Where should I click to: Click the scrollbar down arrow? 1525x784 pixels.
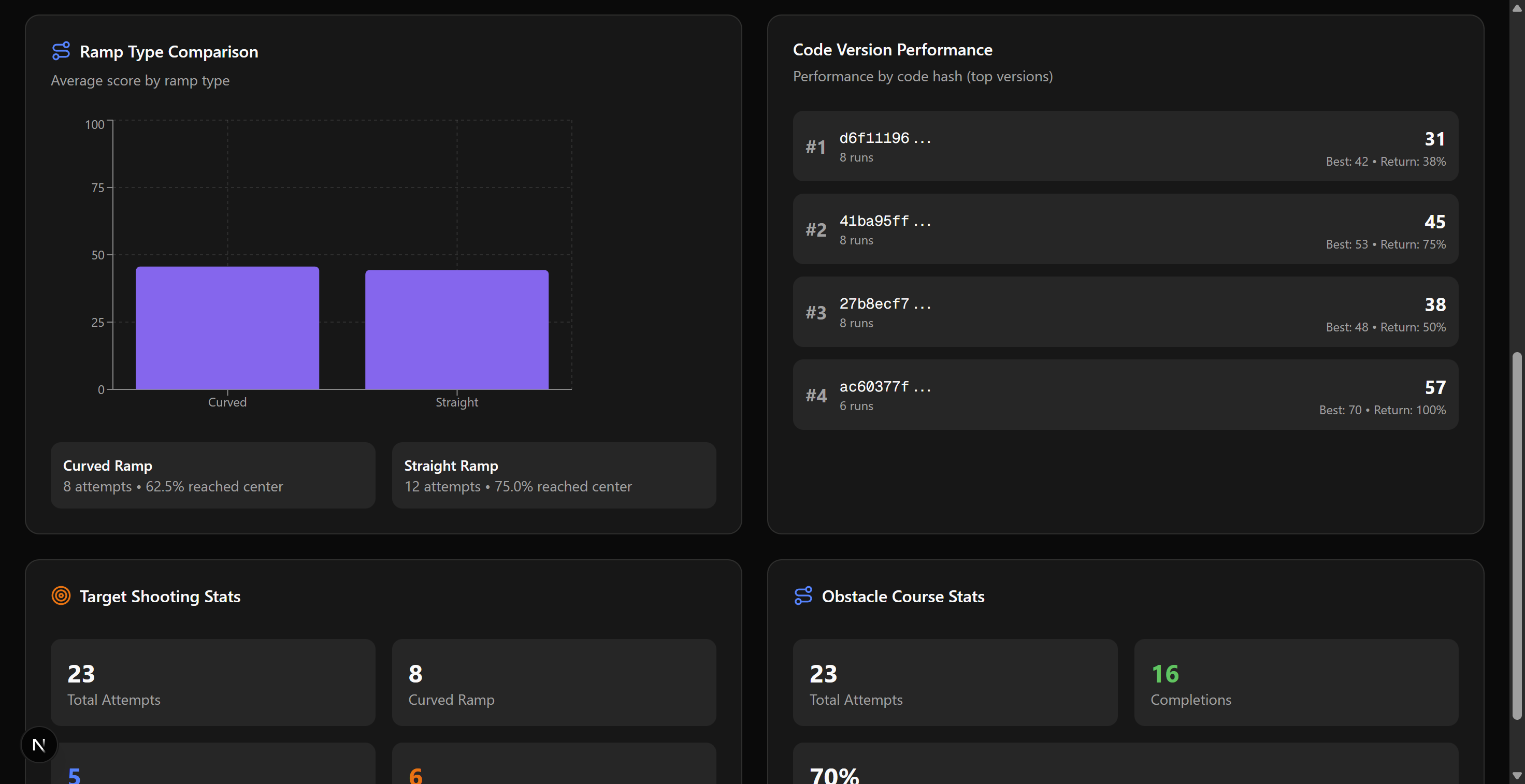(x=1516, y=775)
